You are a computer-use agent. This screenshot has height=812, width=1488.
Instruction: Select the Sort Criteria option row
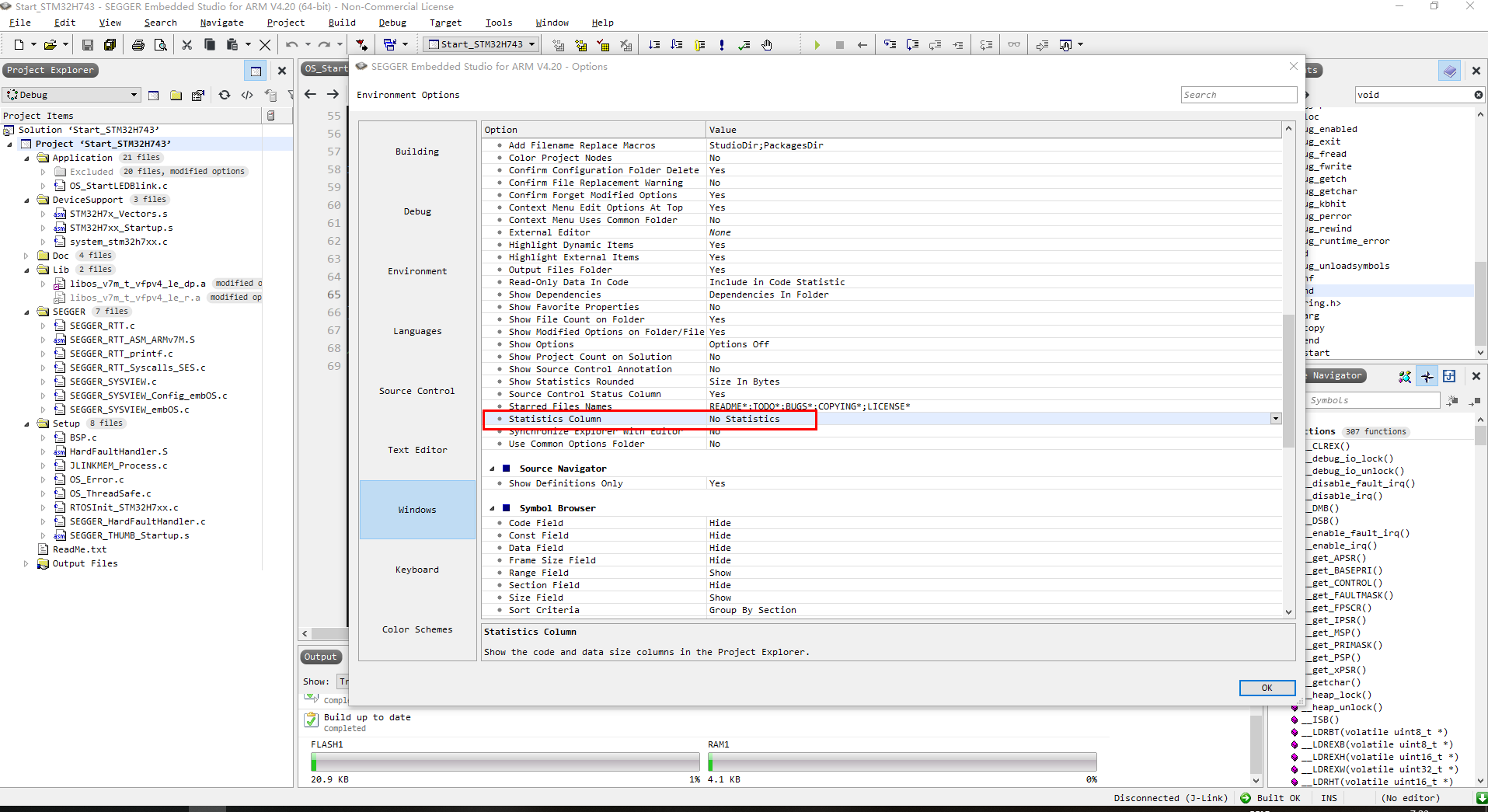[881, 610]
